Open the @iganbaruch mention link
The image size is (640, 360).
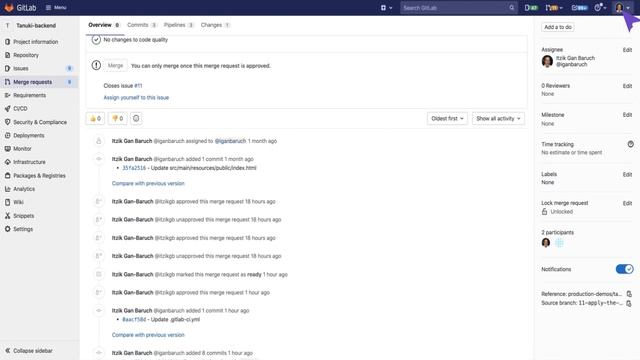[x=230, y=141]
